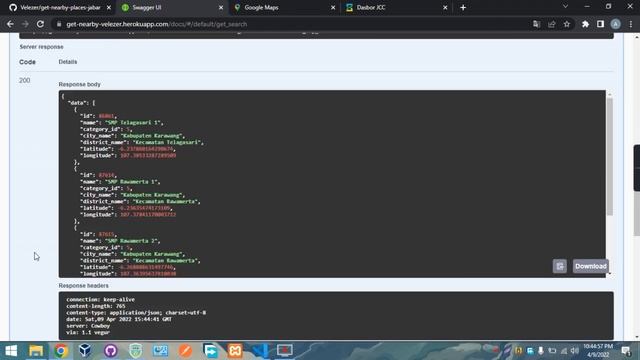
Task: Click the response body scrollbar thumb
Action: pos(609,157)
